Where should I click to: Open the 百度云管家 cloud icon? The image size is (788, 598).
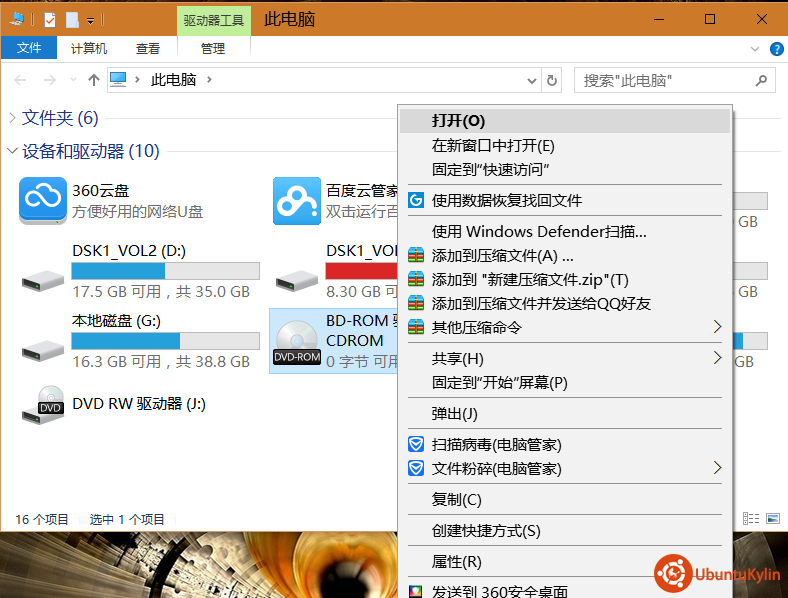click(296, 201)
